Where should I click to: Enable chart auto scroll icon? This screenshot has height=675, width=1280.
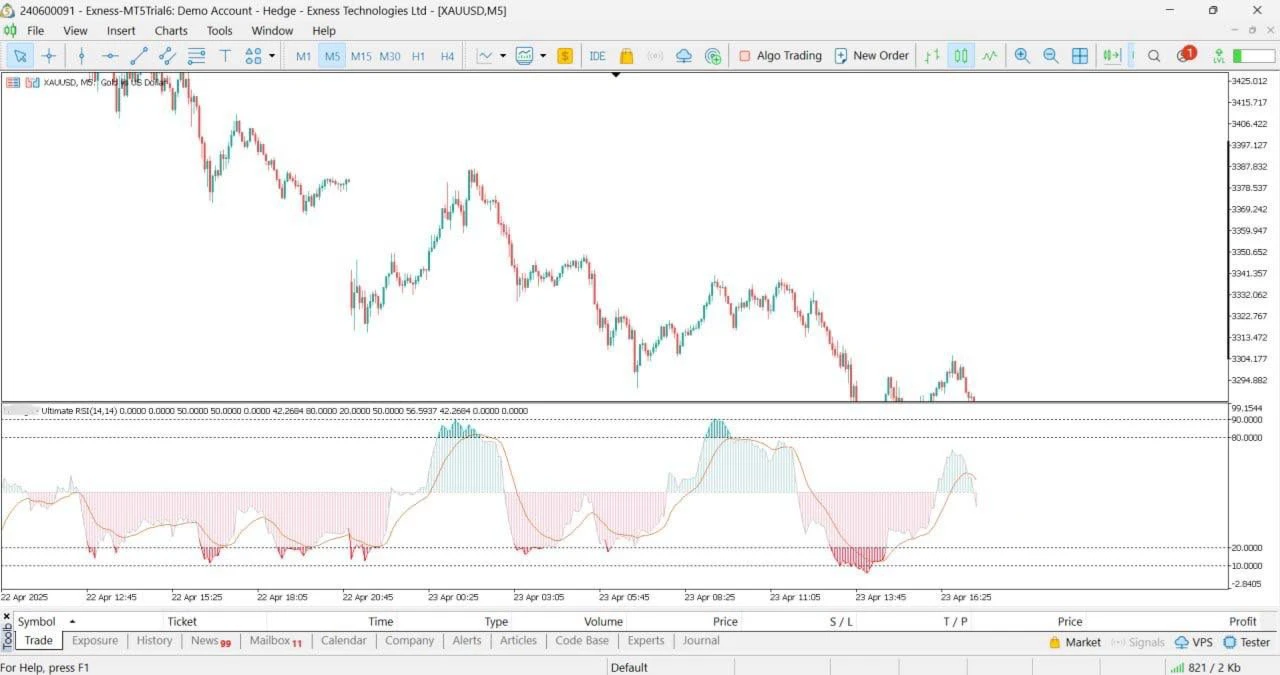coord(1112,56)
